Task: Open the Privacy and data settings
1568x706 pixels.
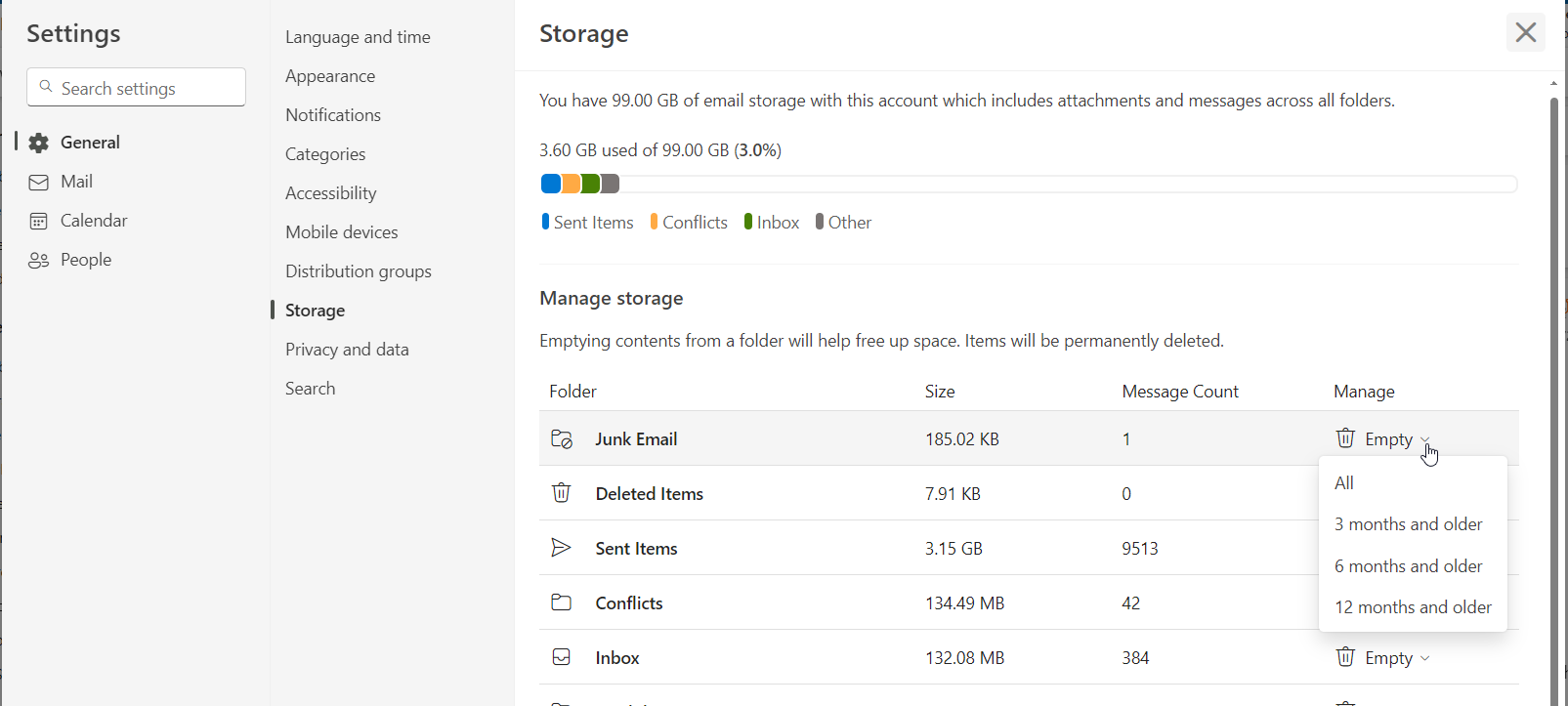Action: (x=347, y=350)
